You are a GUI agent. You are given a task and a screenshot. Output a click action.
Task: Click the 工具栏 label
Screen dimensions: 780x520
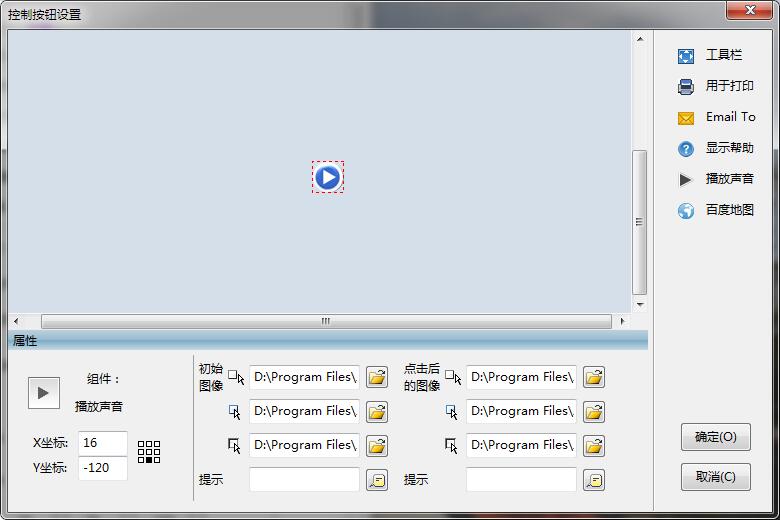(x=724, y=55)
